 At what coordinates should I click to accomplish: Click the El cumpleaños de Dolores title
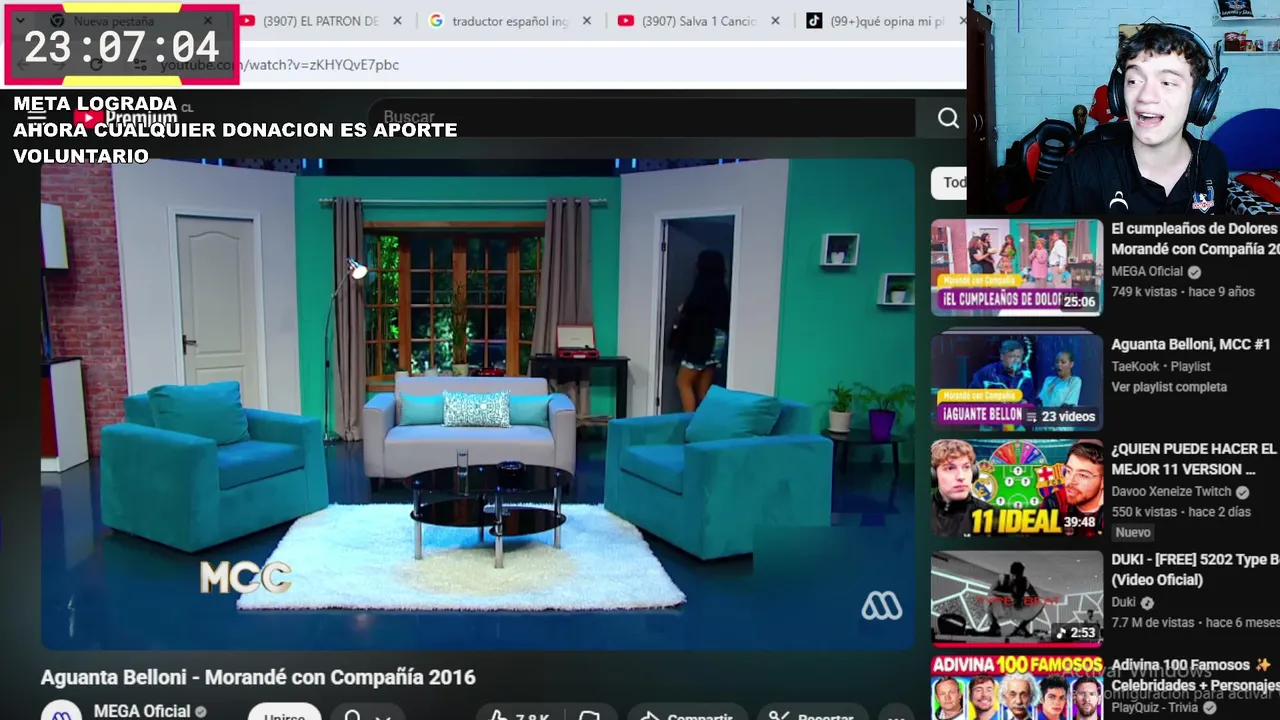tap(1195, 238)
